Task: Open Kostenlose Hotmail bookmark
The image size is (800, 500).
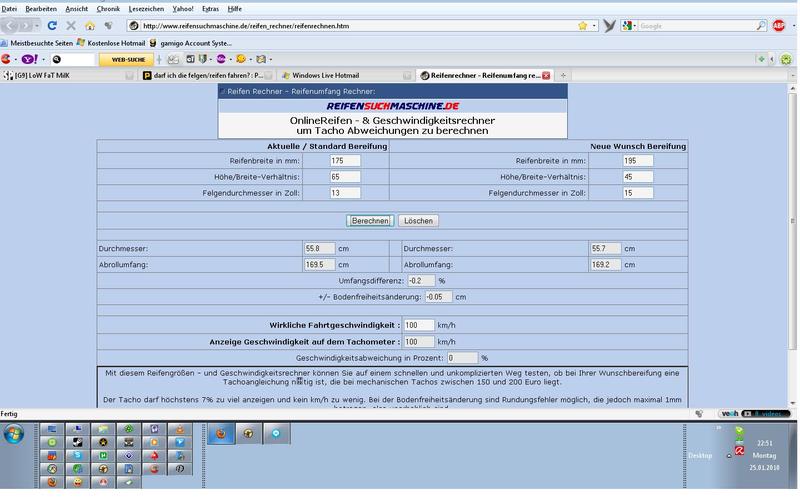Action: coord(111,43)
